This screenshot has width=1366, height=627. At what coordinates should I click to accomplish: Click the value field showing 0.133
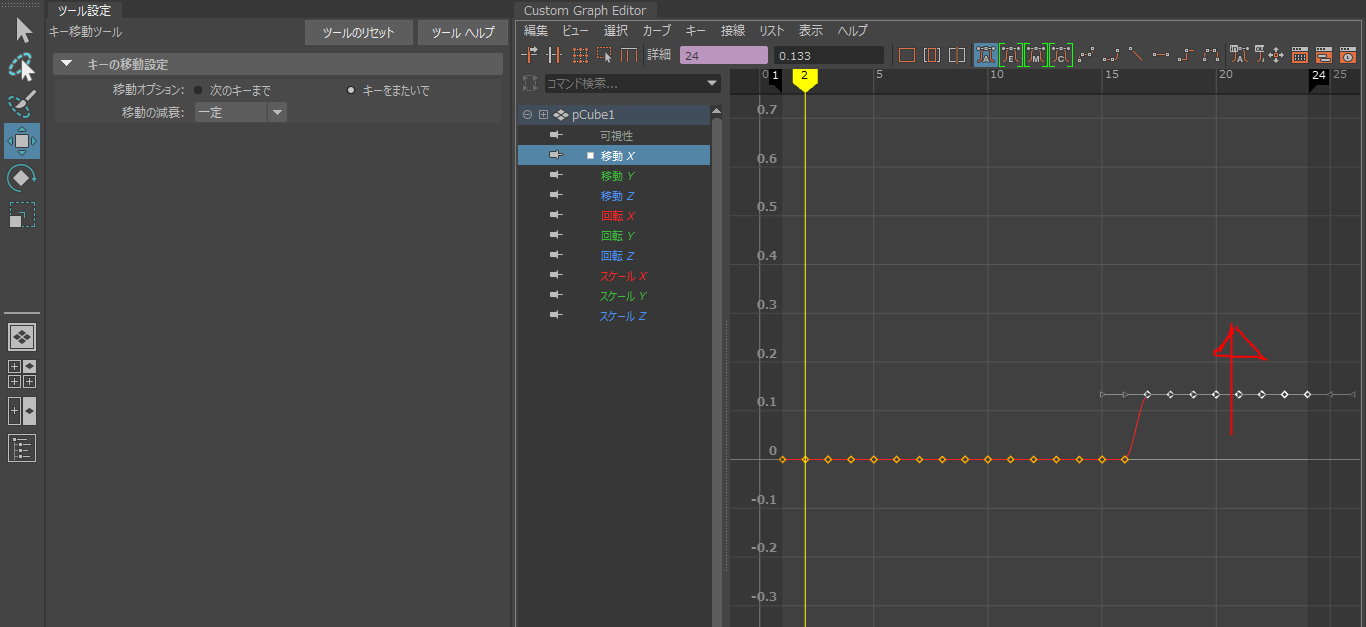point(829,55)
